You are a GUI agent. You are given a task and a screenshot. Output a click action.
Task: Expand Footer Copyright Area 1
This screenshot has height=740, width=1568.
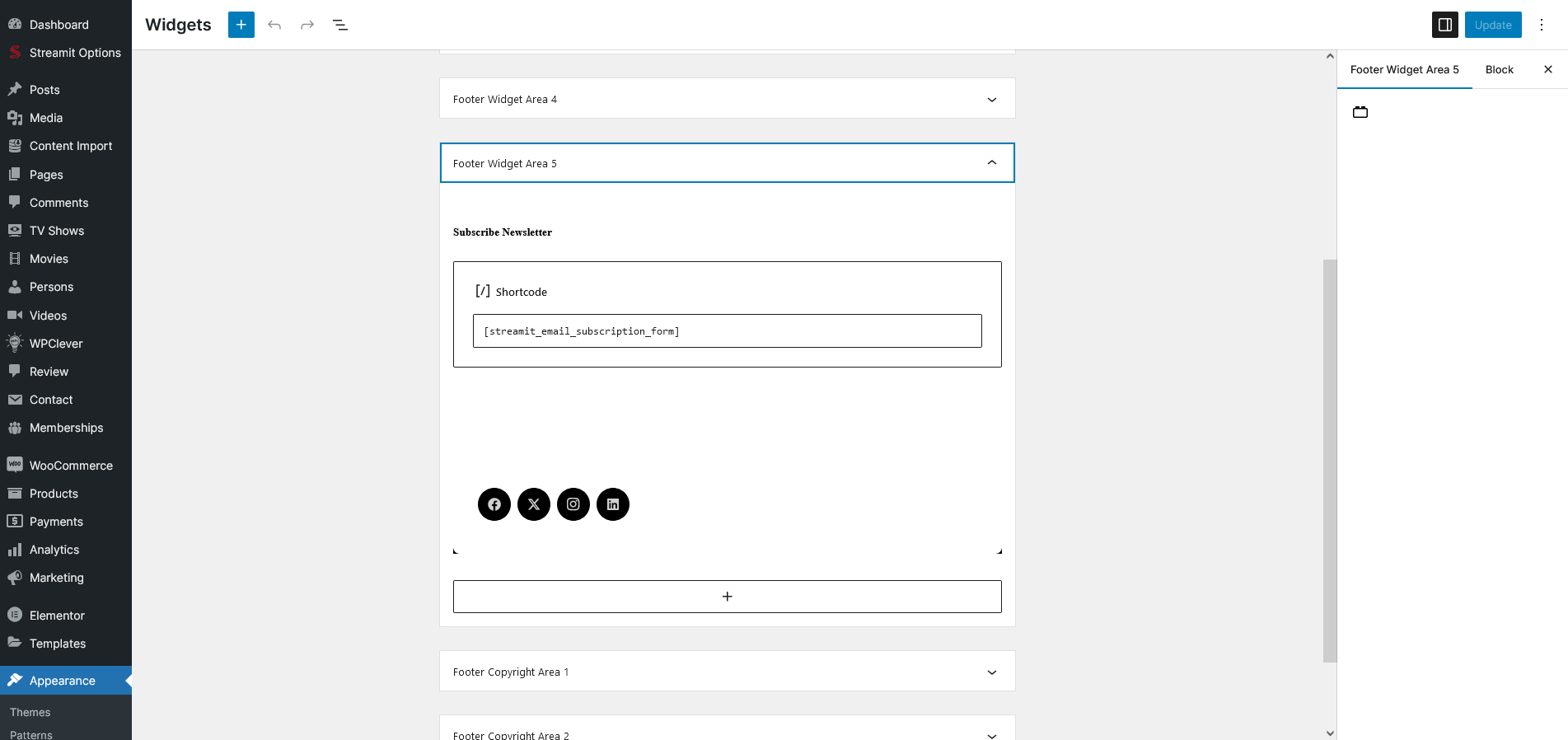pyautogui.click(x=728, y=672)
